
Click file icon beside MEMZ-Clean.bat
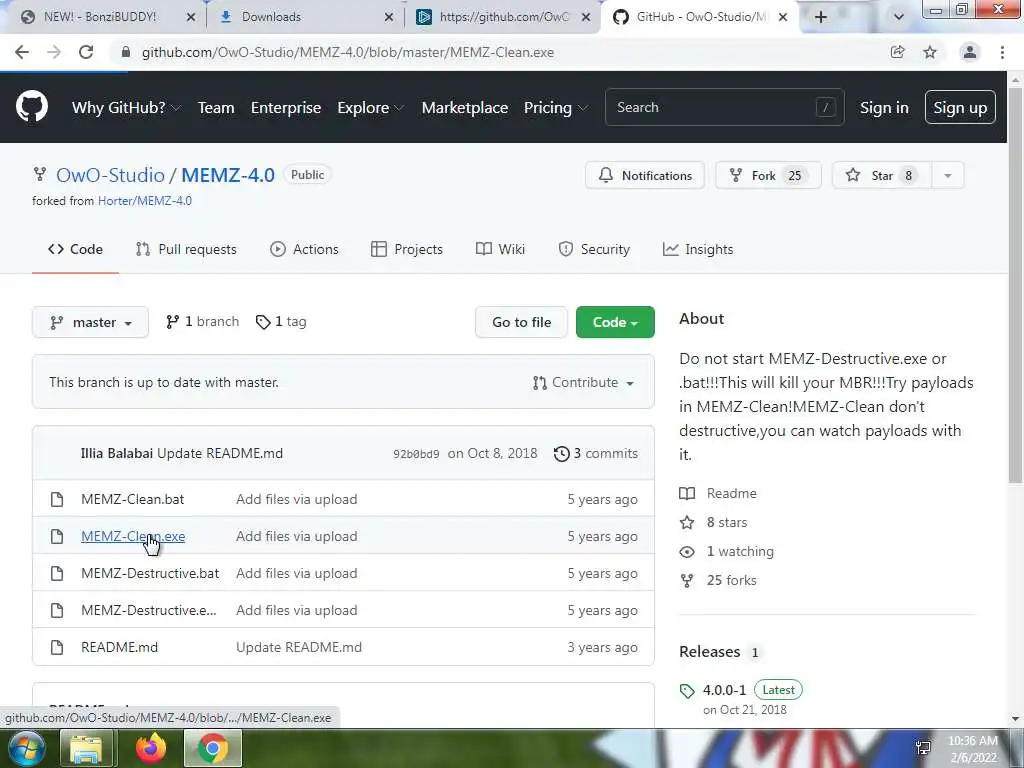click(57, 500)
